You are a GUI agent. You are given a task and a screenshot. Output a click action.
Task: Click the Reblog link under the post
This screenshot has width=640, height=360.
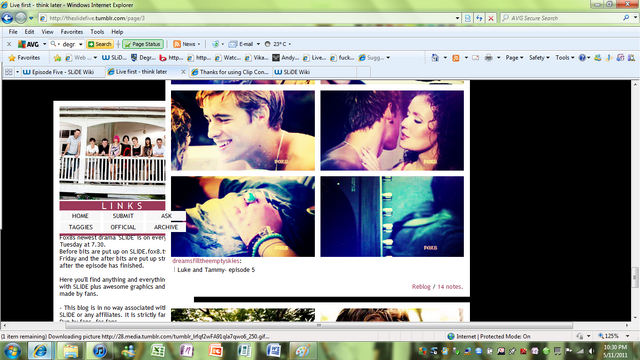(x=421, y=287)
